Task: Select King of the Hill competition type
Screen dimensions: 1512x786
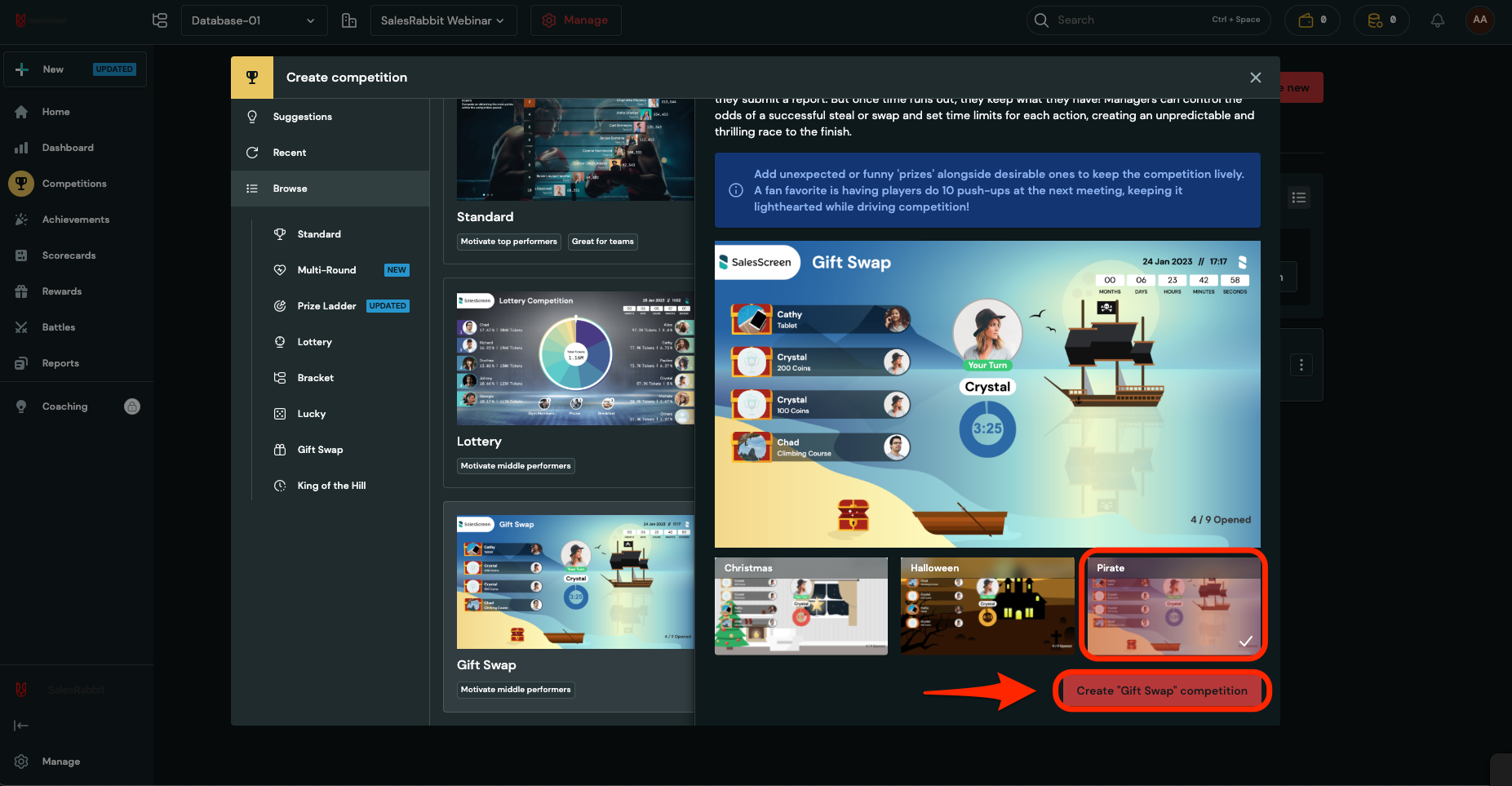Action: [331, 486]
